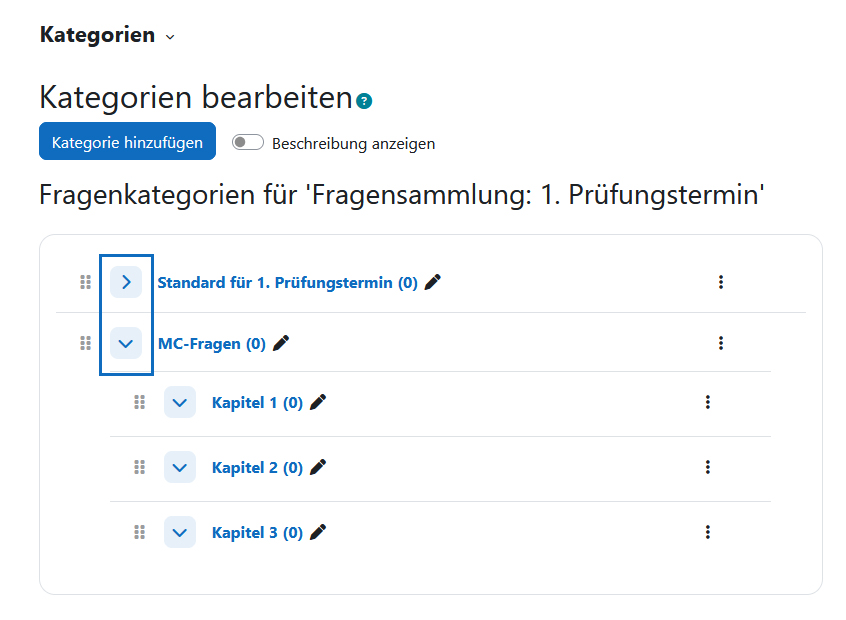Grab drag handle for Kapitel 1
This screenshot has height=620, width=846.
[139, 403]
